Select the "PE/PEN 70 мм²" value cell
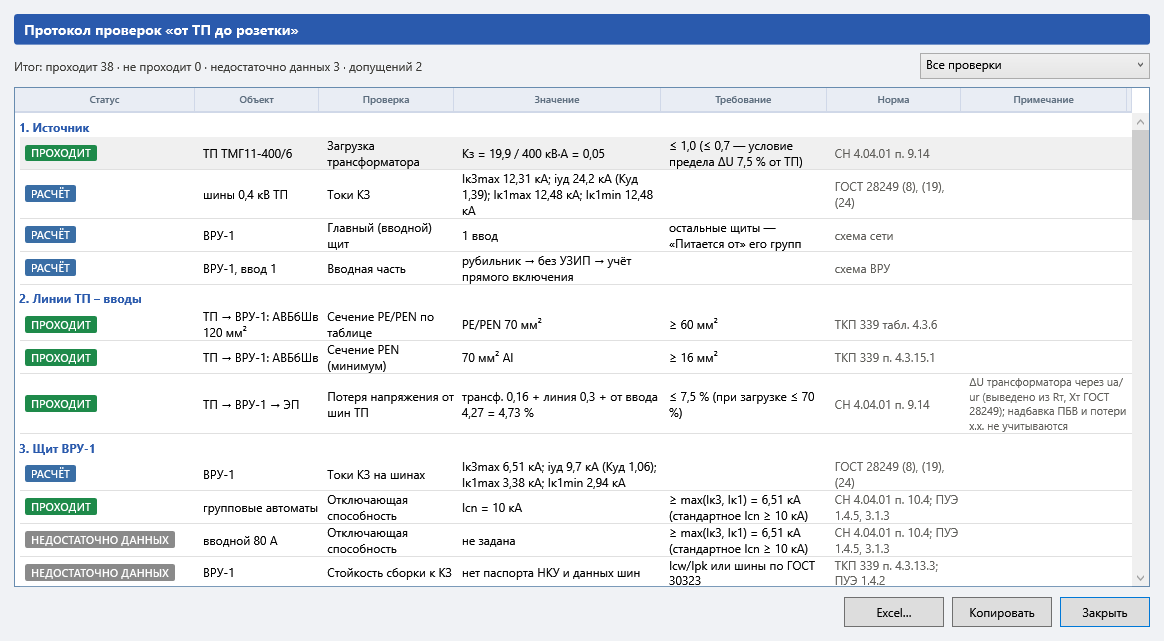 (x=502, y=325)
